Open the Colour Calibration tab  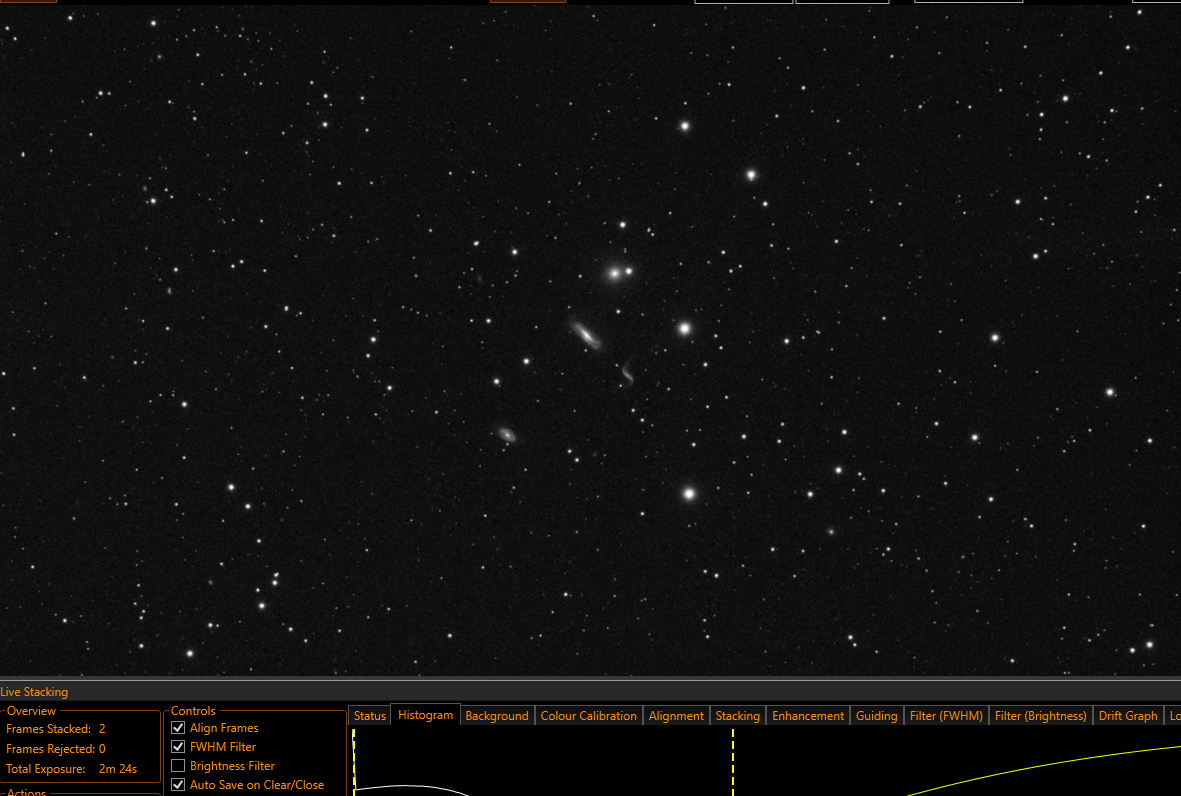tap(588, 715)
